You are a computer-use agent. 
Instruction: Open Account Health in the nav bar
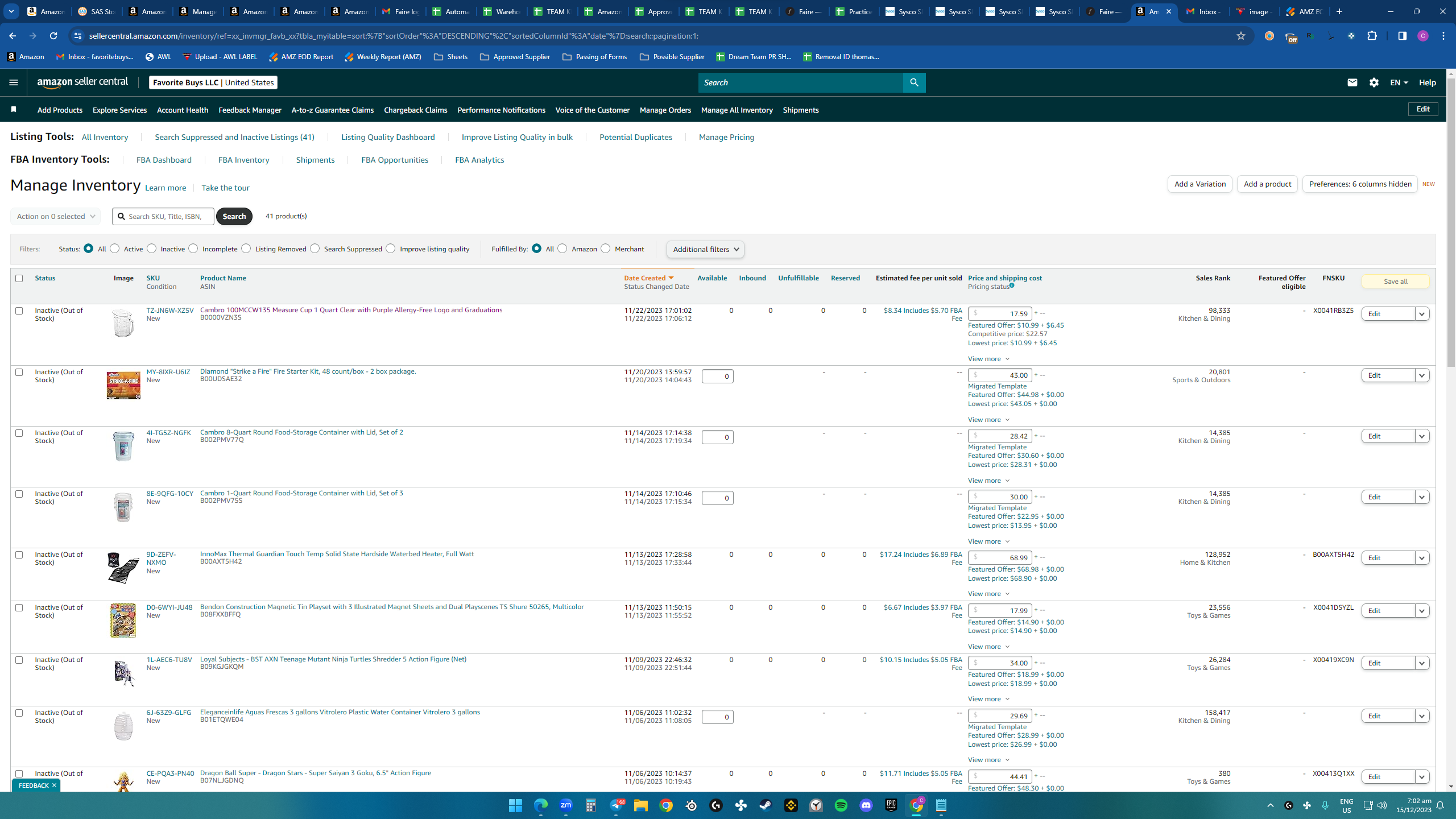[183, 110]
